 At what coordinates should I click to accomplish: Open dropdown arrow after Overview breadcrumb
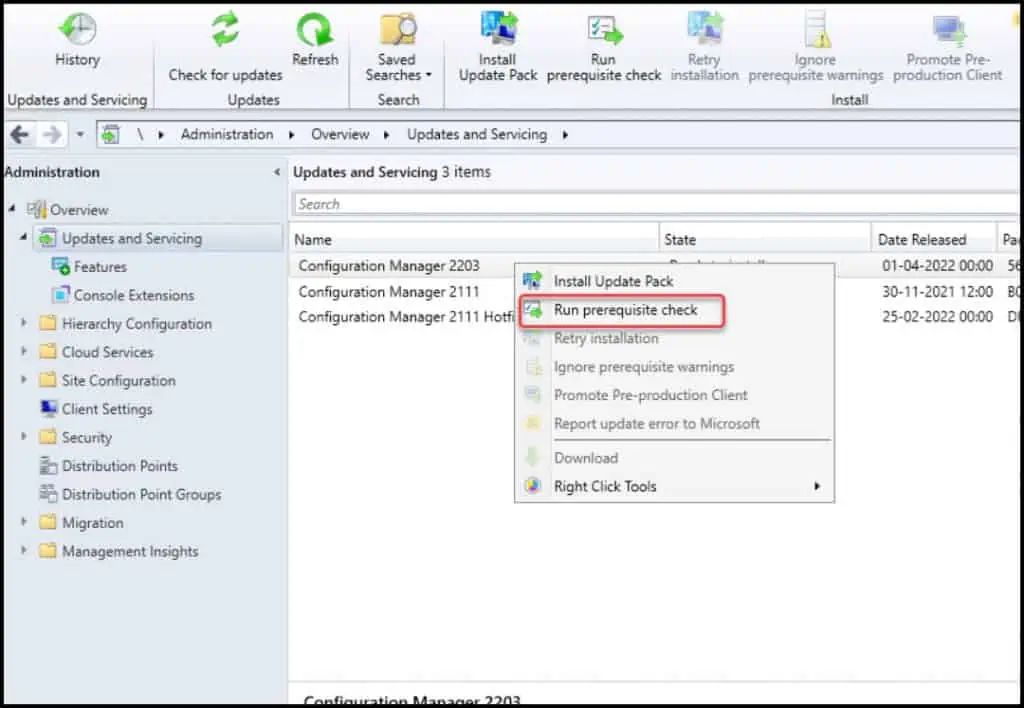(x=387, y=135)
